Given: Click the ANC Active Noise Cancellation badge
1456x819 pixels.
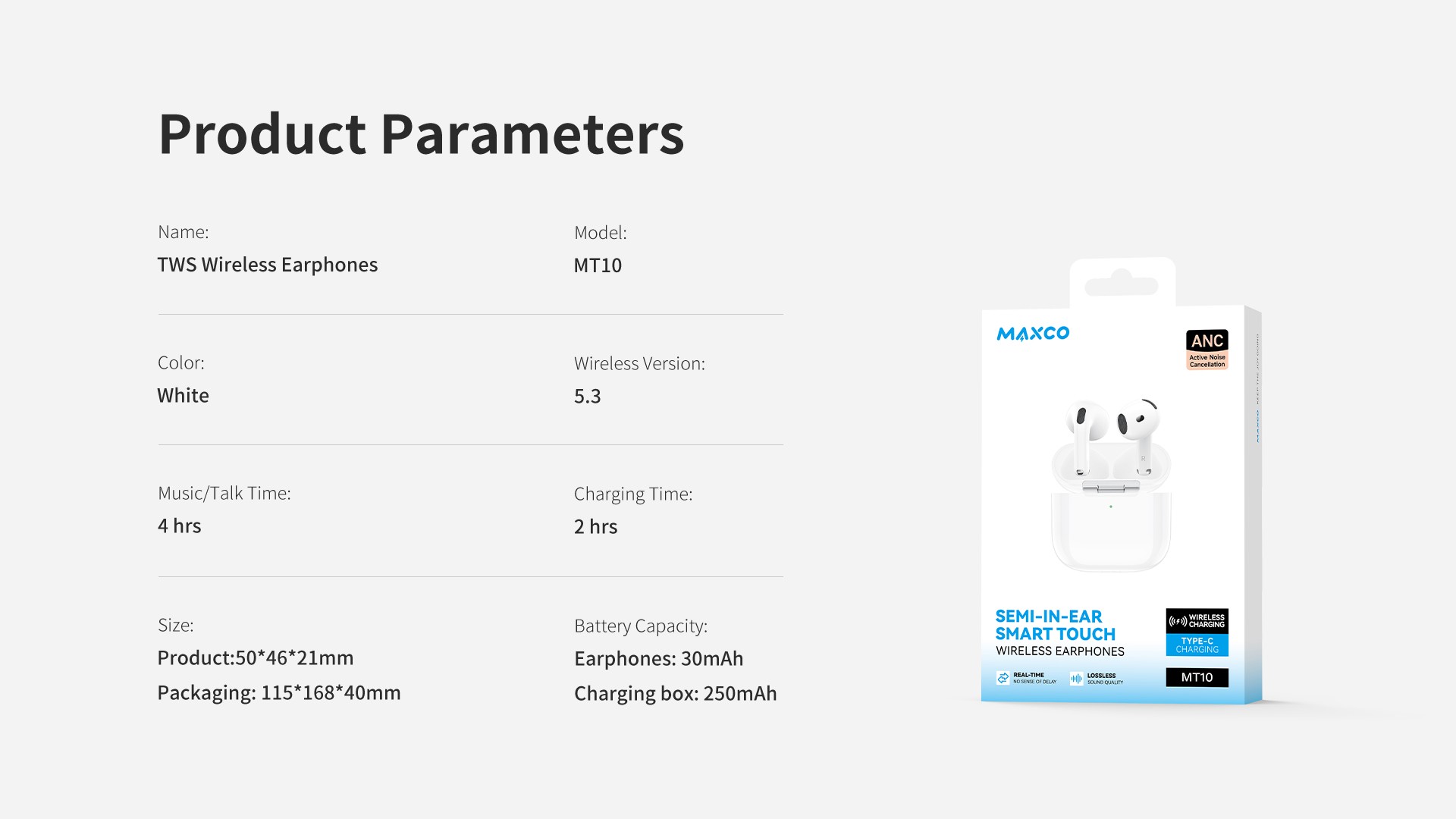Looking at the screenshot, I should (x=1207, y=350).
